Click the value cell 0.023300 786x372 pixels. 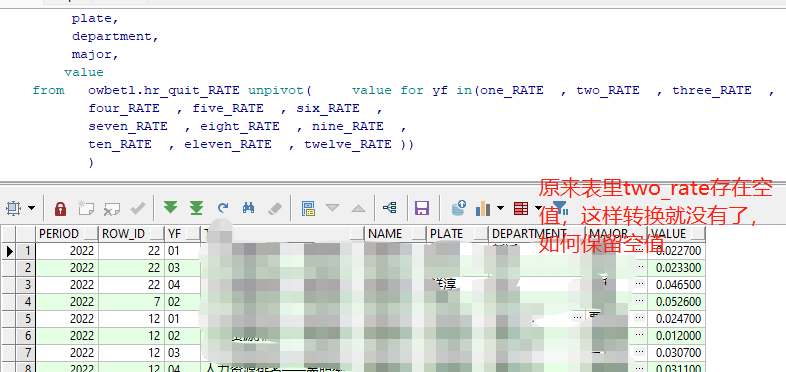(x=676, y=267)
